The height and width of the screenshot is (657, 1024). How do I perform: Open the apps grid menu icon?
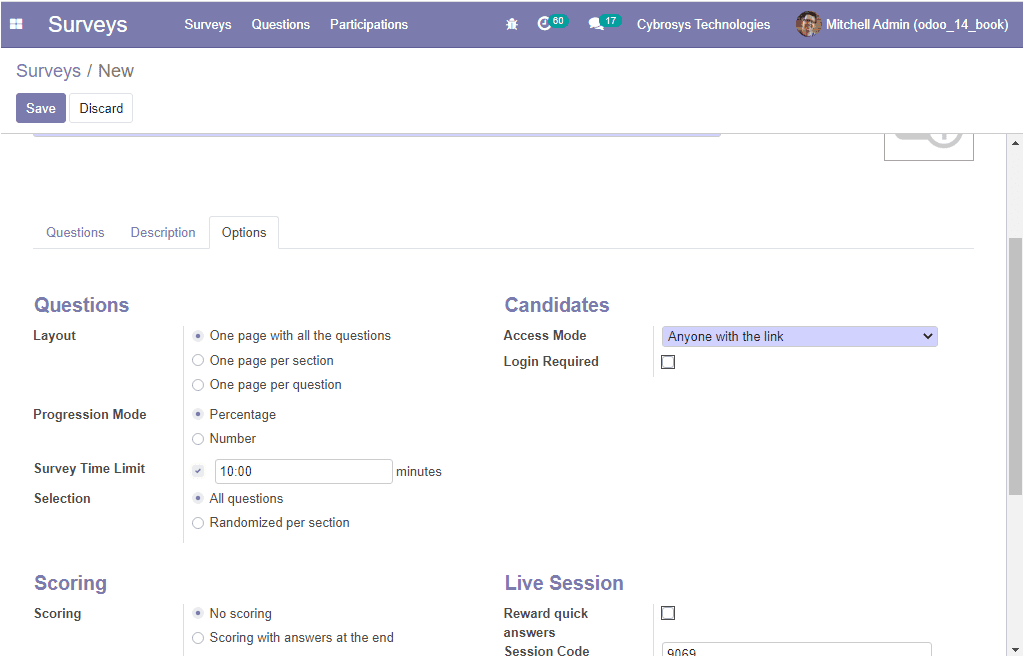tap(16, 24)
